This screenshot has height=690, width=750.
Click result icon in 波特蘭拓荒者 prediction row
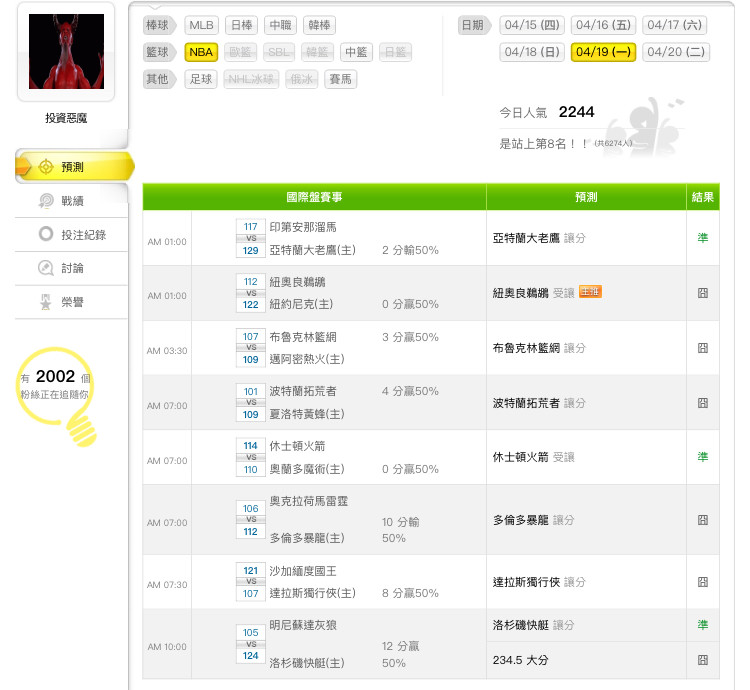(x=703, y=403)
